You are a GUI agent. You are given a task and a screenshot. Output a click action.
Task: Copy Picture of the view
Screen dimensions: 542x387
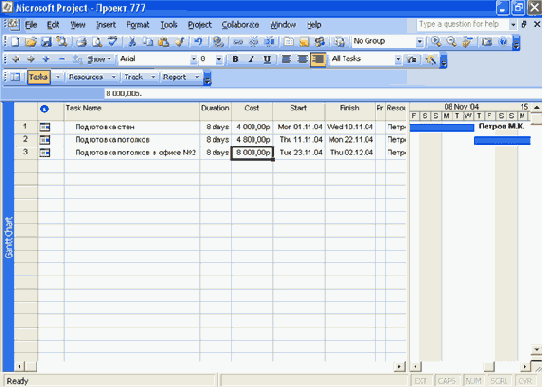tap(487, 42)
